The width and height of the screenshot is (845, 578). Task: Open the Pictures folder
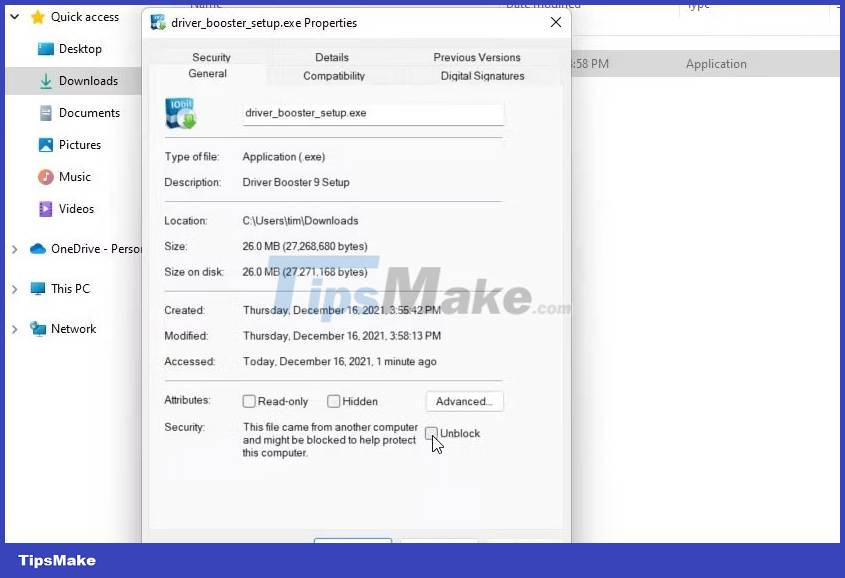79,144
